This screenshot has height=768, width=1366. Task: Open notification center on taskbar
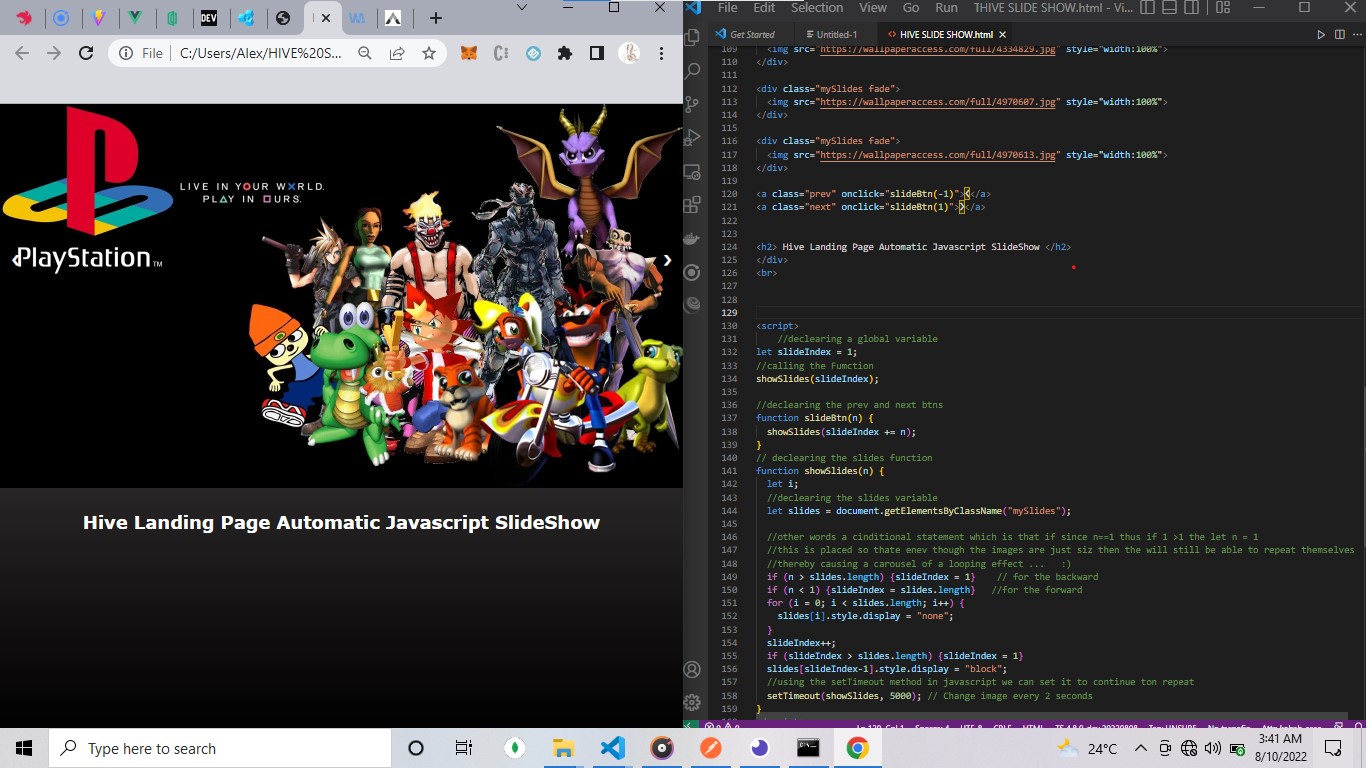pos(1333,748)
